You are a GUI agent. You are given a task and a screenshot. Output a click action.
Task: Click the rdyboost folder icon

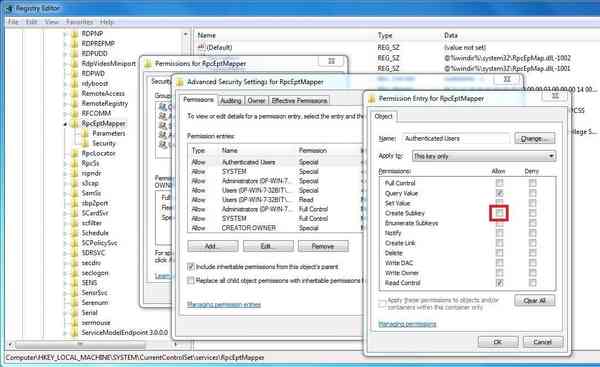point(75,83)
